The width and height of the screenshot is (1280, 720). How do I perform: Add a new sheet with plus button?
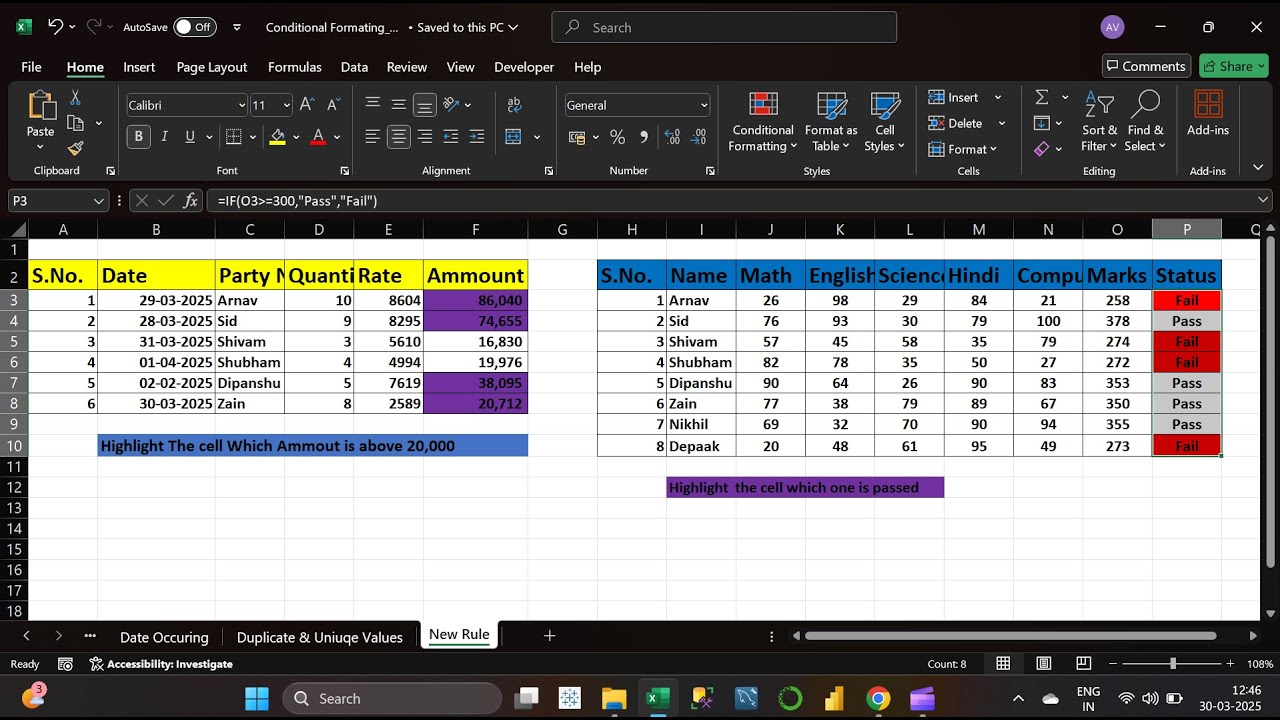[x=549, y=635]
